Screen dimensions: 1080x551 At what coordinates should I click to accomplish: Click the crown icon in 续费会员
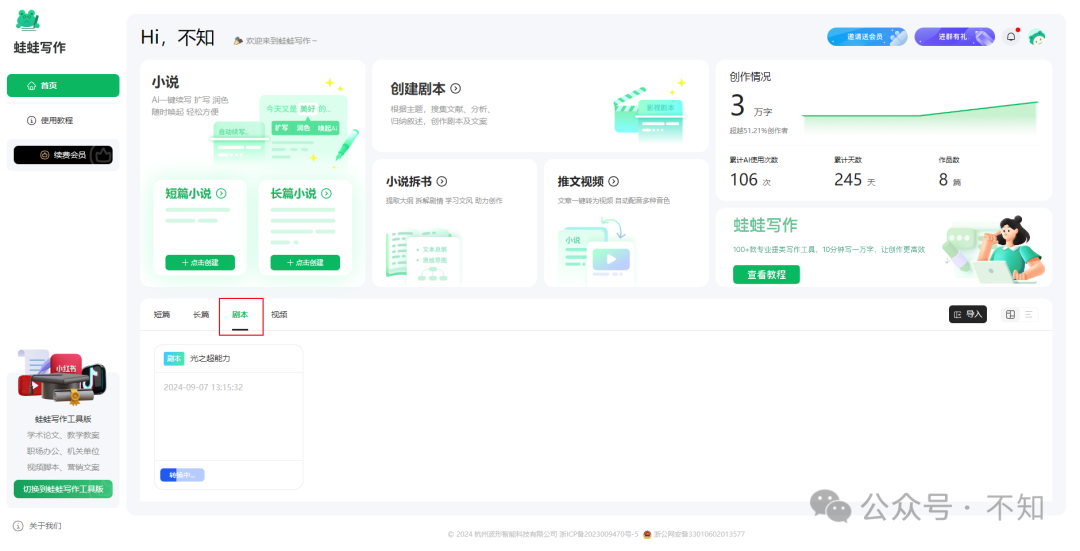click(x=45, y=155)
